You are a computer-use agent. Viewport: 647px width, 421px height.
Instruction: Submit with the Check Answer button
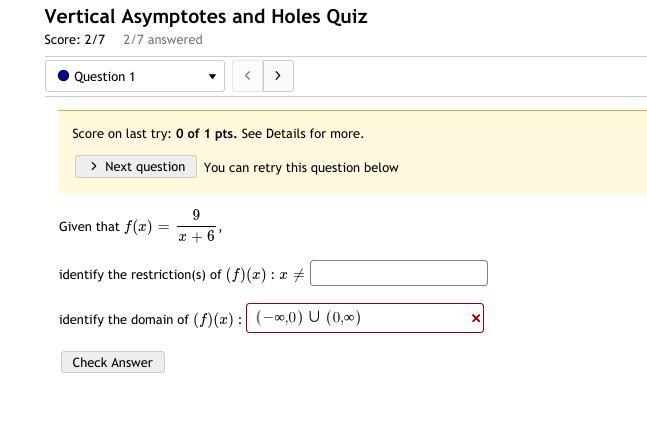point(113,362)
